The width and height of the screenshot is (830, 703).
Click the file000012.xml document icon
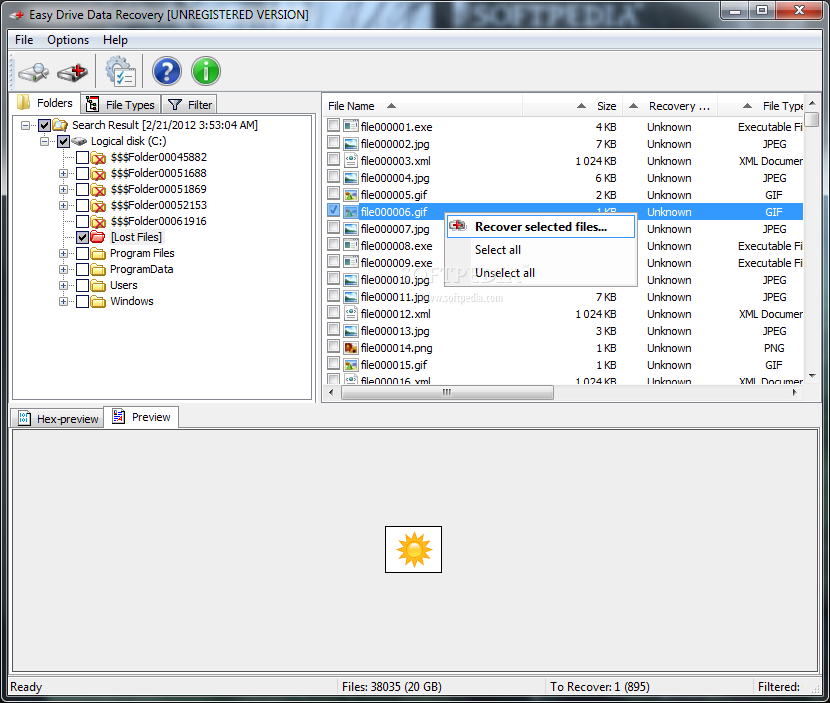point(350,313)
